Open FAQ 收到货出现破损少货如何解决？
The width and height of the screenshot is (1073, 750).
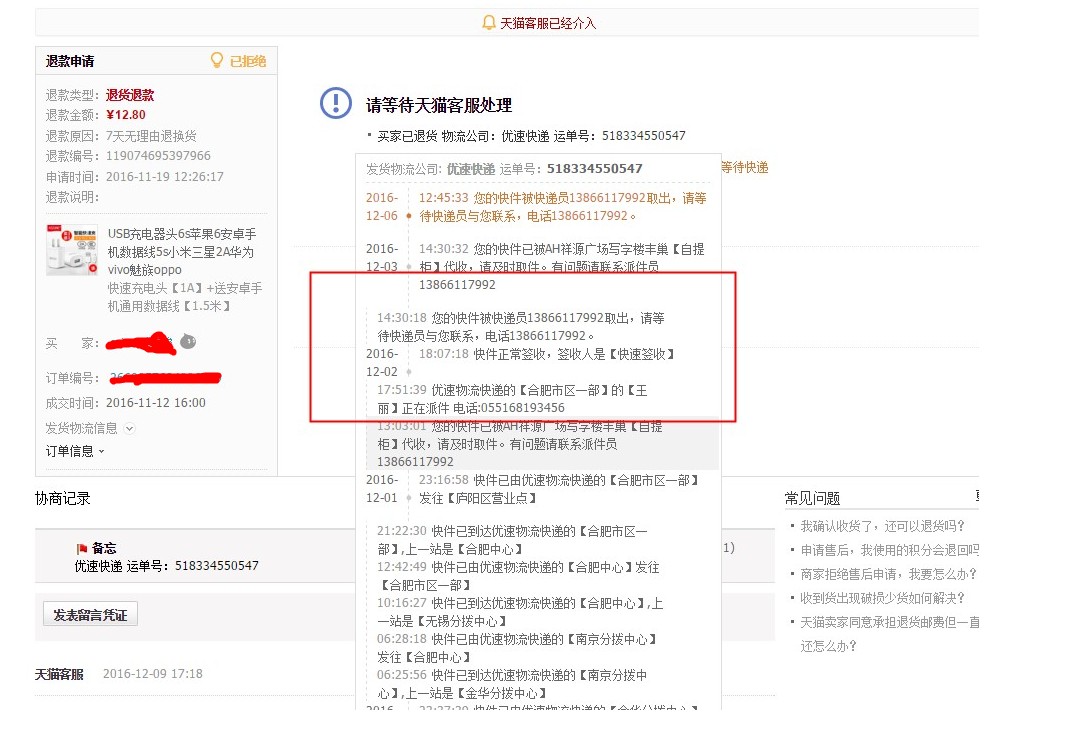(x=883, y=597)
